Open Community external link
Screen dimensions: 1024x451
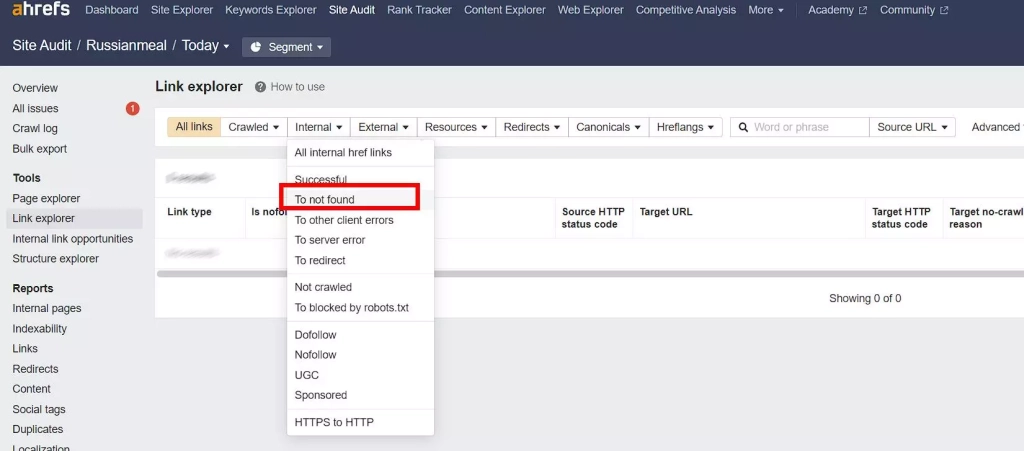pos(914,10)
